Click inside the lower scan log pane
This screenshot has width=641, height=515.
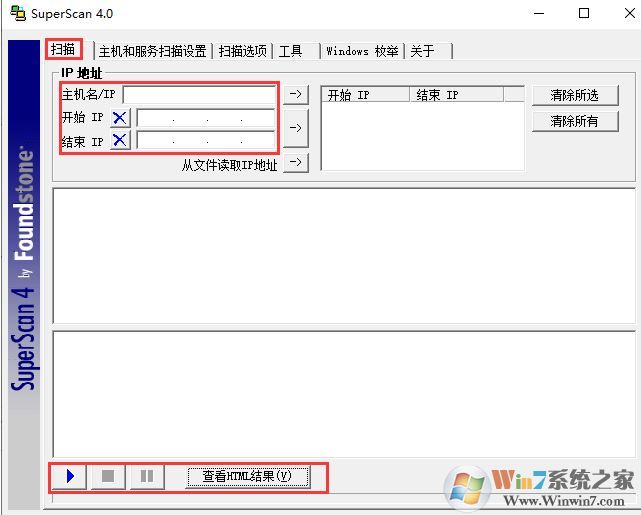point(344,394)
